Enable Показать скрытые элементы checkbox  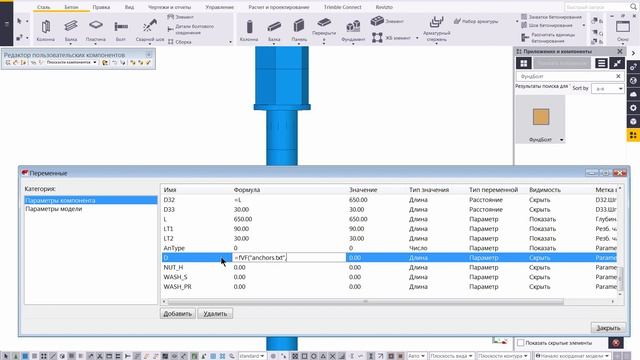point(520,343)
